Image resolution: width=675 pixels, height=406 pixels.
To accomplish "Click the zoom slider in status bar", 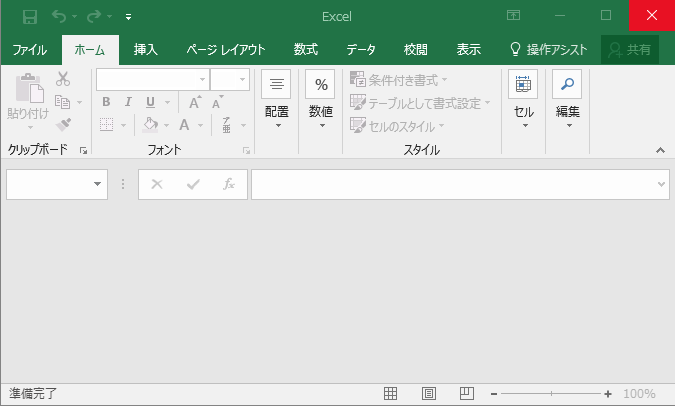I will click(x=551, y=394).
